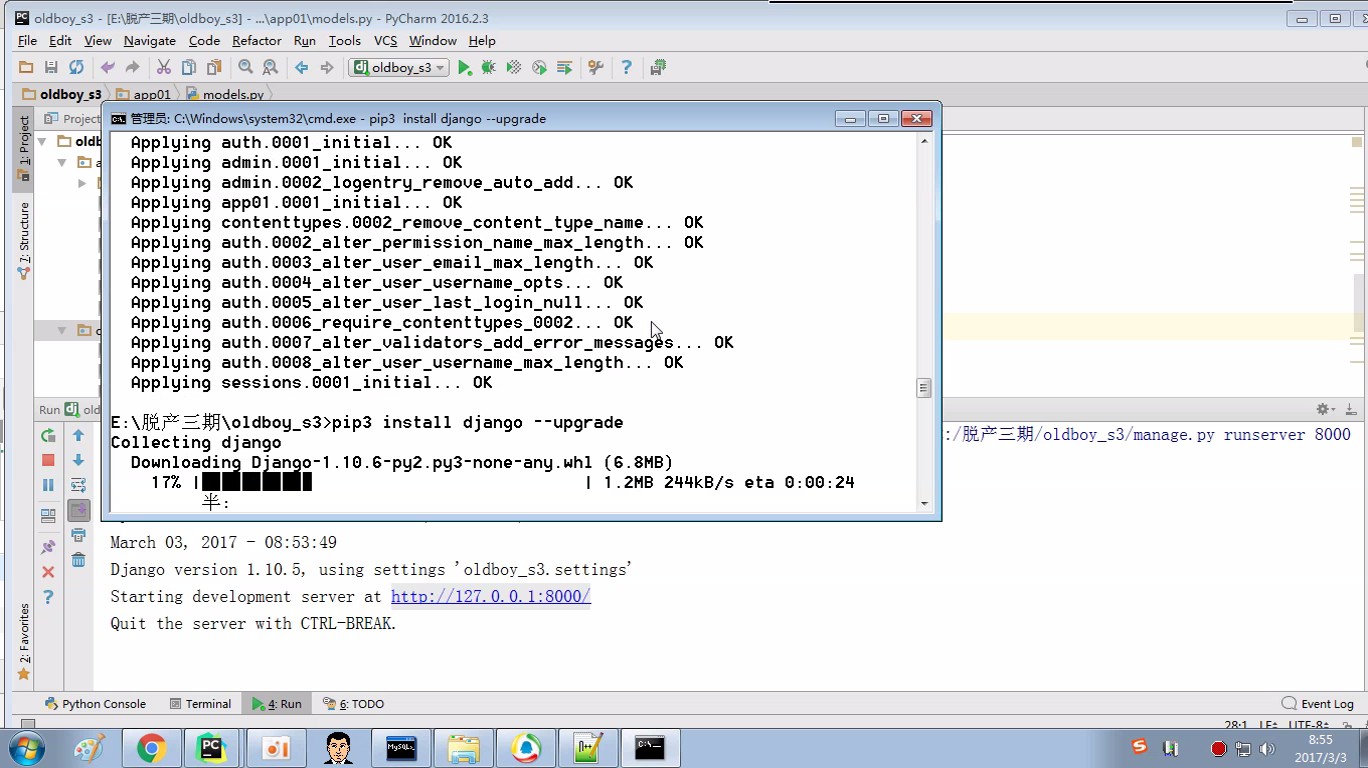Click the Run panel help question mark
This screenshot has width=1368, height=768.
pyautogui.click(x=48, y=597)
